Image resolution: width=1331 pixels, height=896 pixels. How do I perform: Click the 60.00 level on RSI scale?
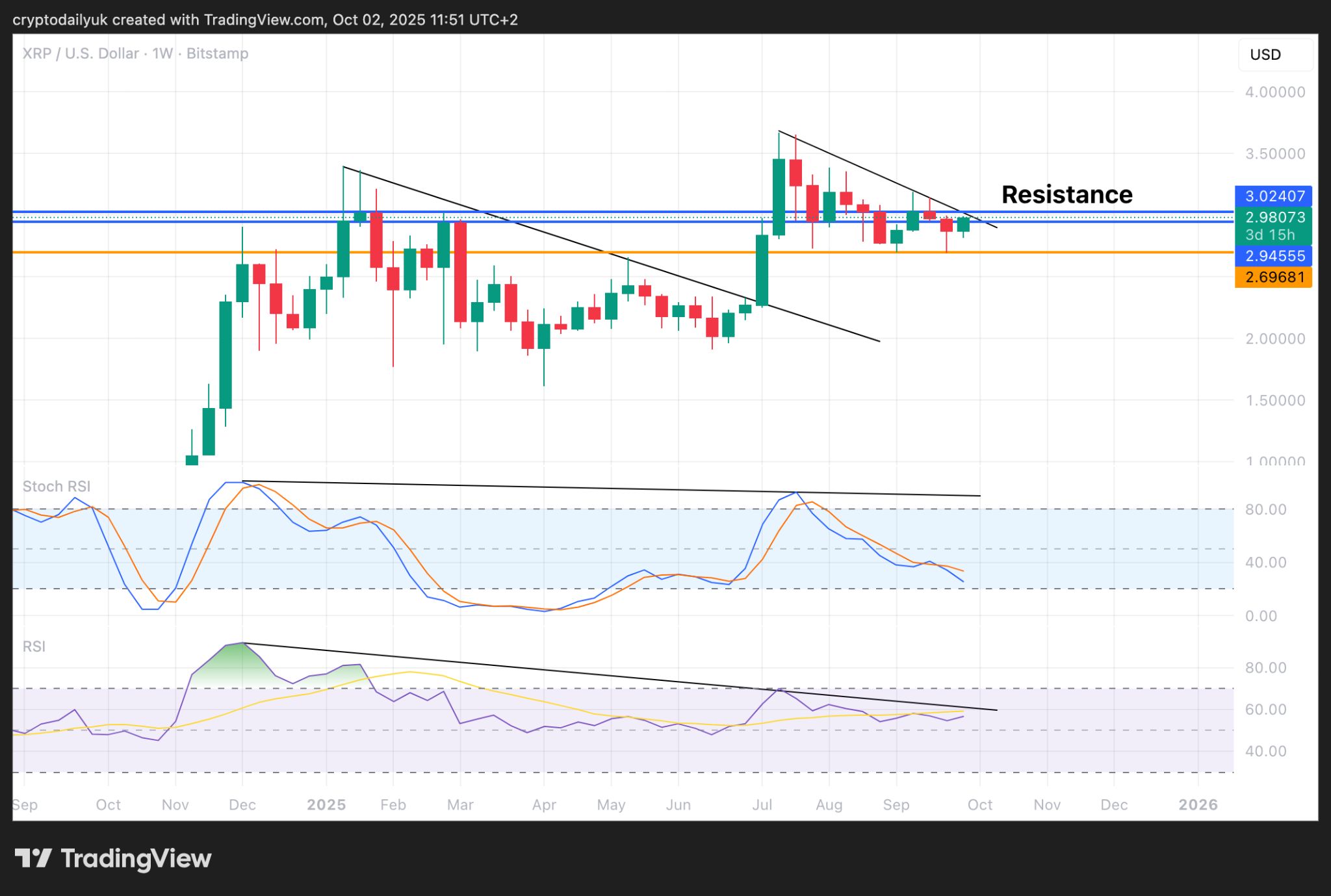1265,710
